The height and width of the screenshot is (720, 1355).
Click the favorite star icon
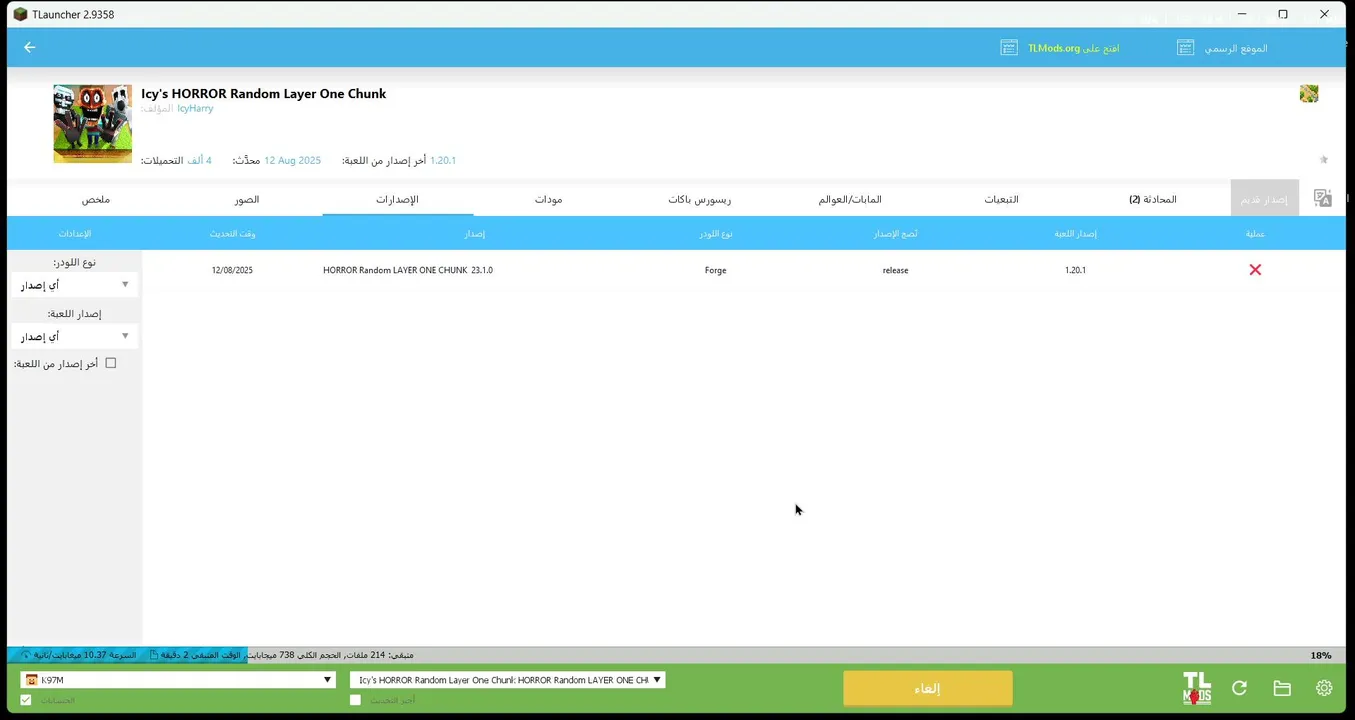1324,159
